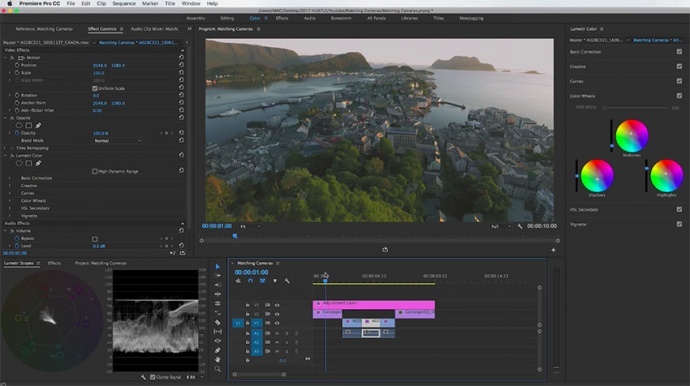Screen dimensions: 690x386
Task: Reset the Scale parameter
Action: tap(181, 72)
